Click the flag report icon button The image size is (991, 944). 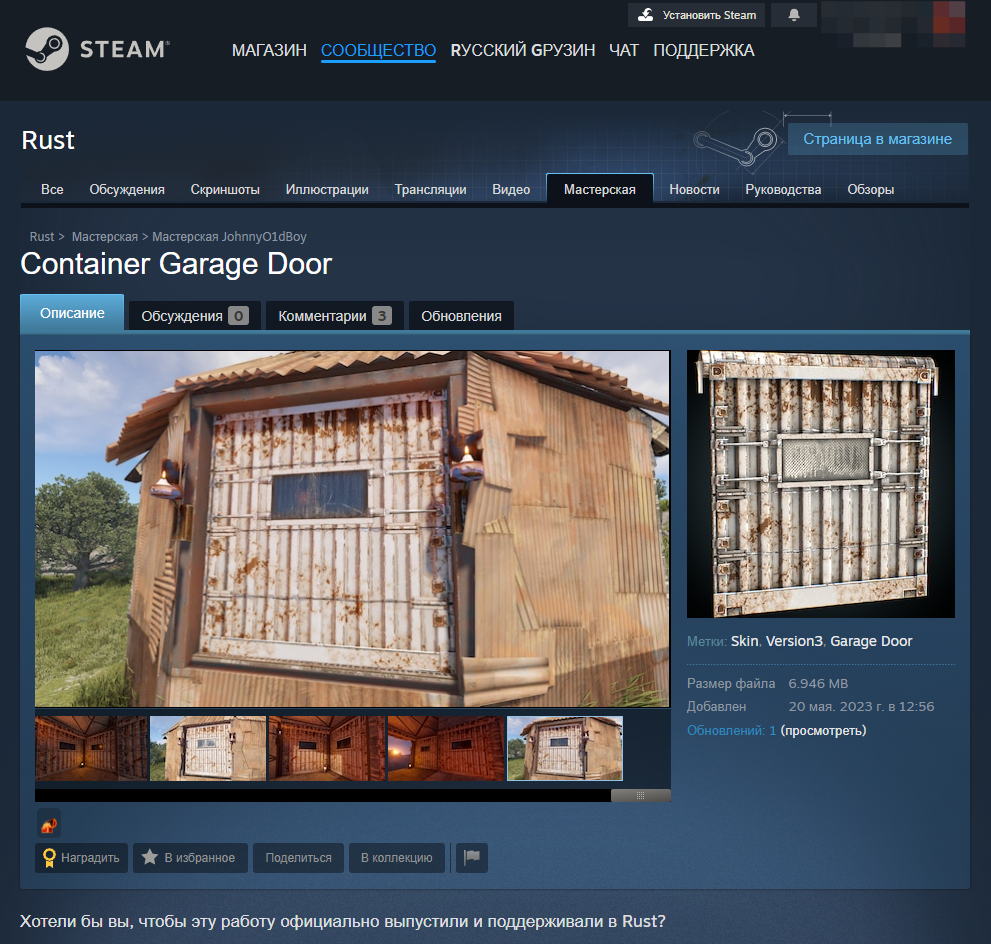[471, 857]
